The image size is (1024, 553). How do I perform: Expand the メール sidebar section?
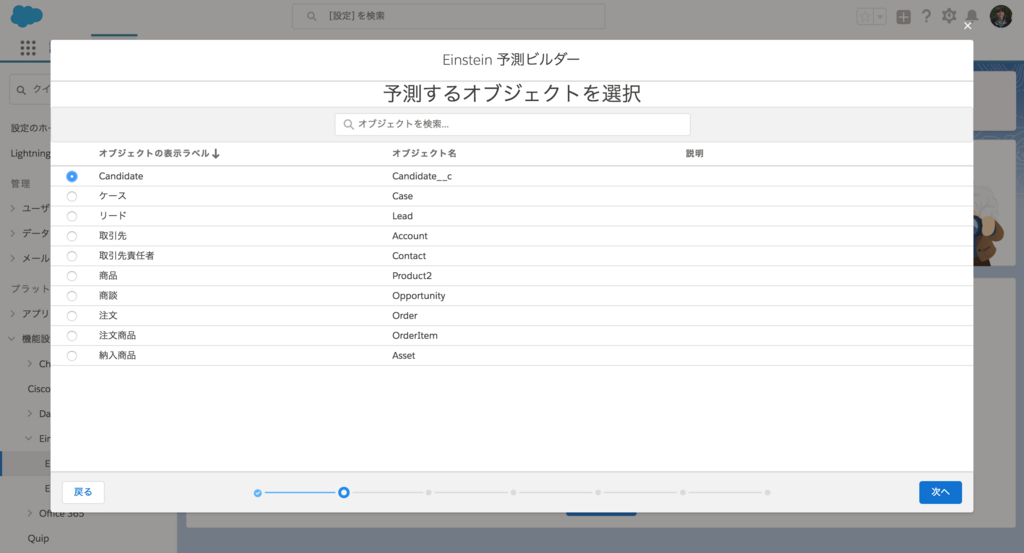12,259
